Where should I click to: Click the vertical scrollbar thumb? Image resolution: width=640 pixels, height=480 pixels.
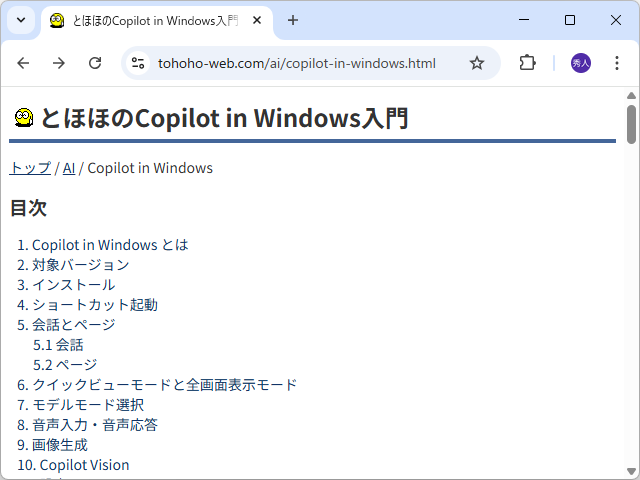[631, 124]
